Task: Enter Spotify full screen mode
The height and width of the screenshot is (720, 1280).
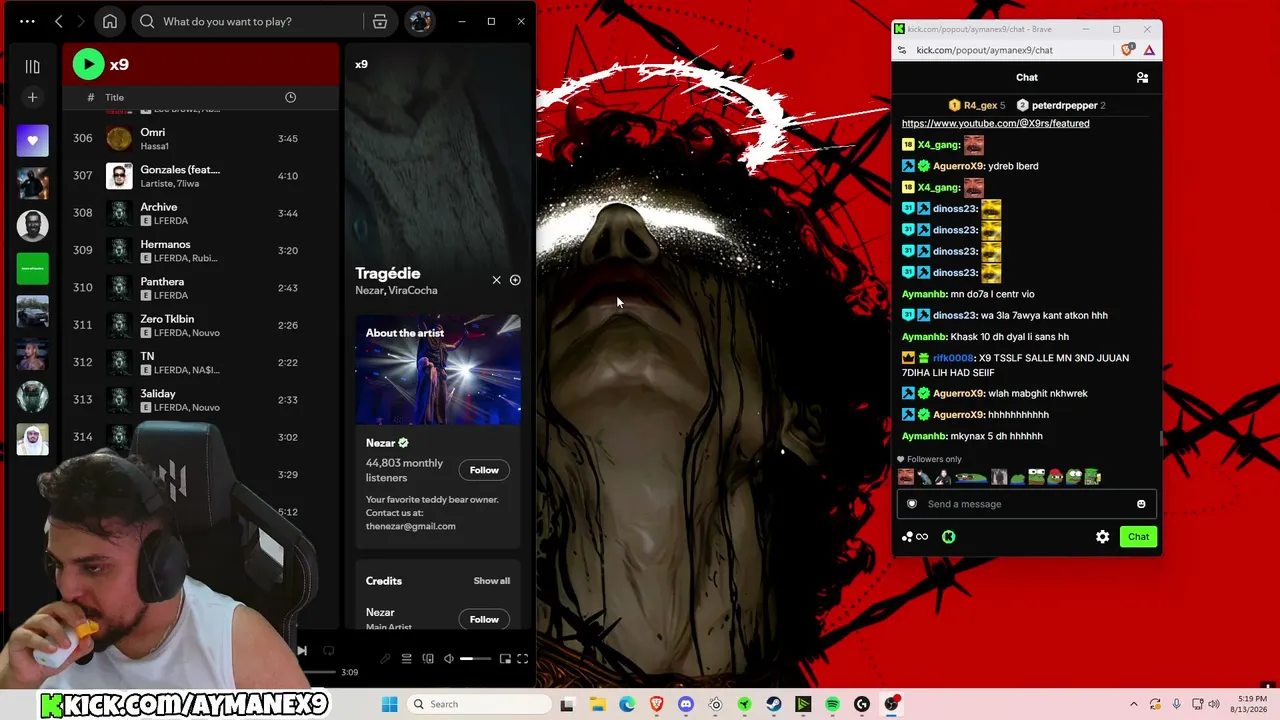Action: pyautogui.click(x=522, y=659)
